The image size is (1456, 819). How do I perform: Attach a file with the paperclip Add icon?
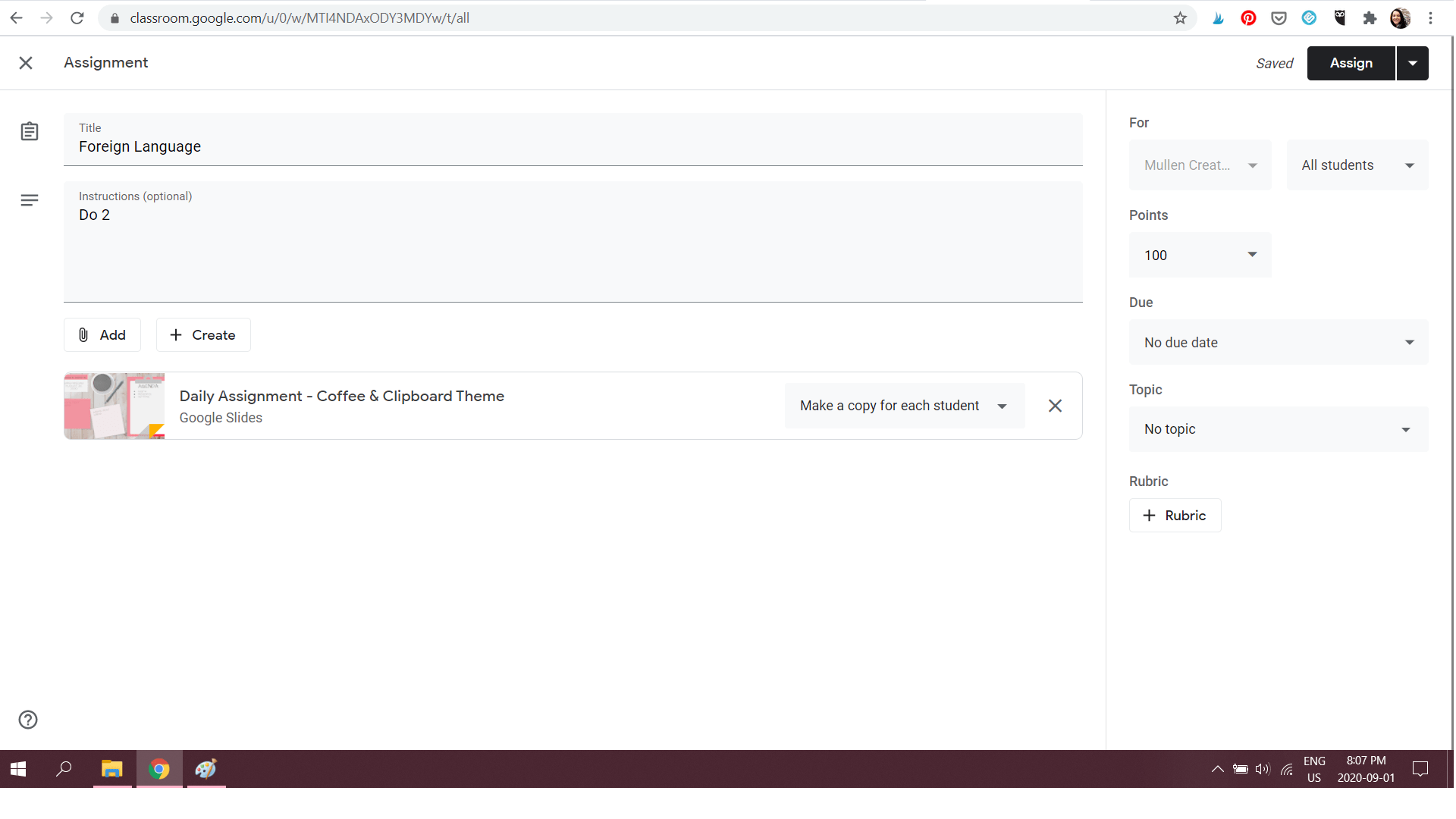click(102, 334)
